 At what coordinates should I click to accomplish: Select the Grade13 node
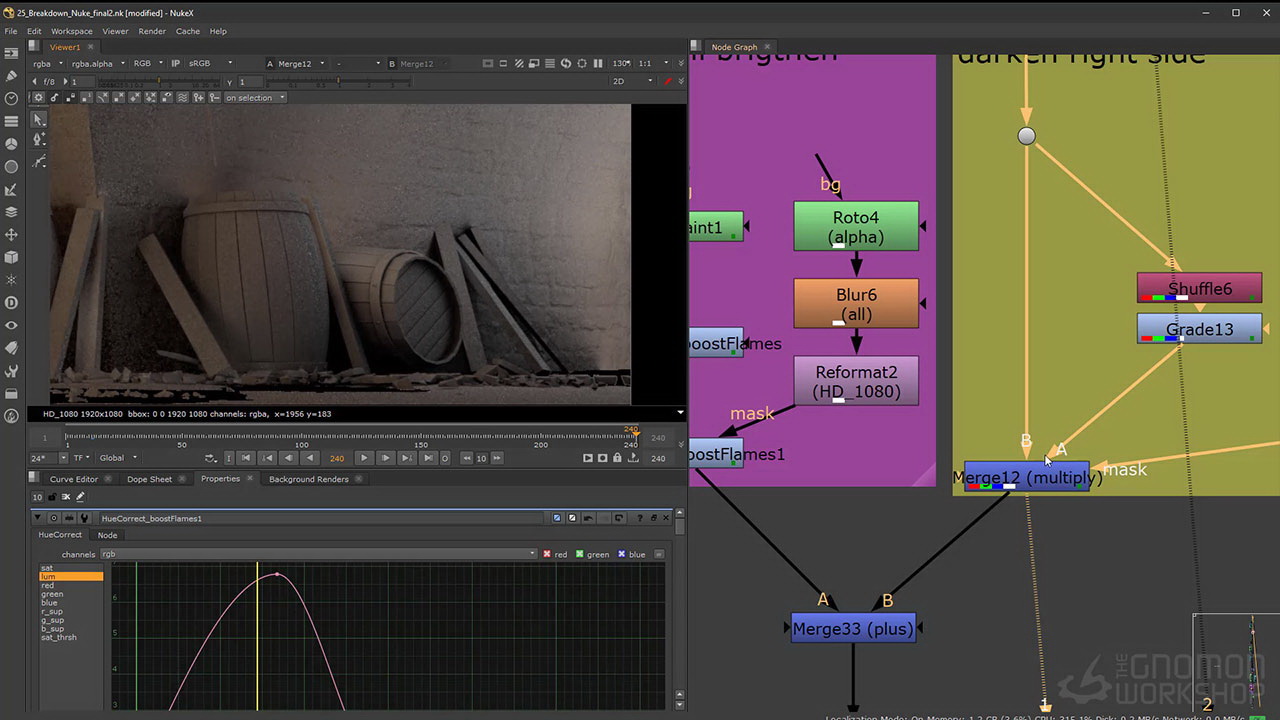pyautogui.click(x=1199, y=329)
